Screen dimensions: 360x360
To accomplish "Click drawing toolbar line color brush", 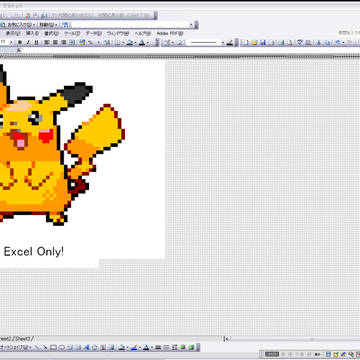I will coord(134,347).
